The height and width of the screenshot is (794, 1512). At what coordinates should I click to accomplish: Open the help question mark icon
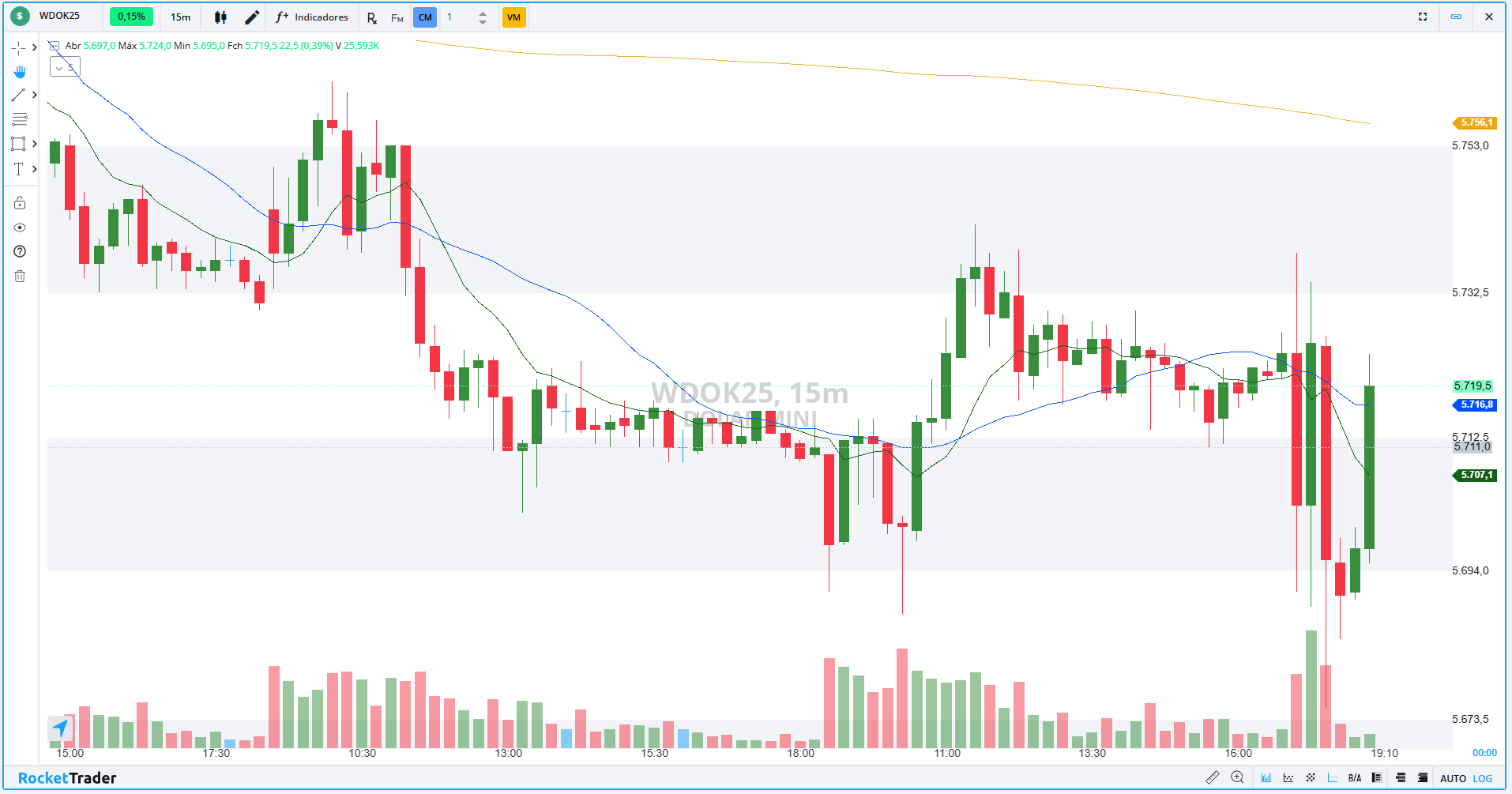(20, 251)
